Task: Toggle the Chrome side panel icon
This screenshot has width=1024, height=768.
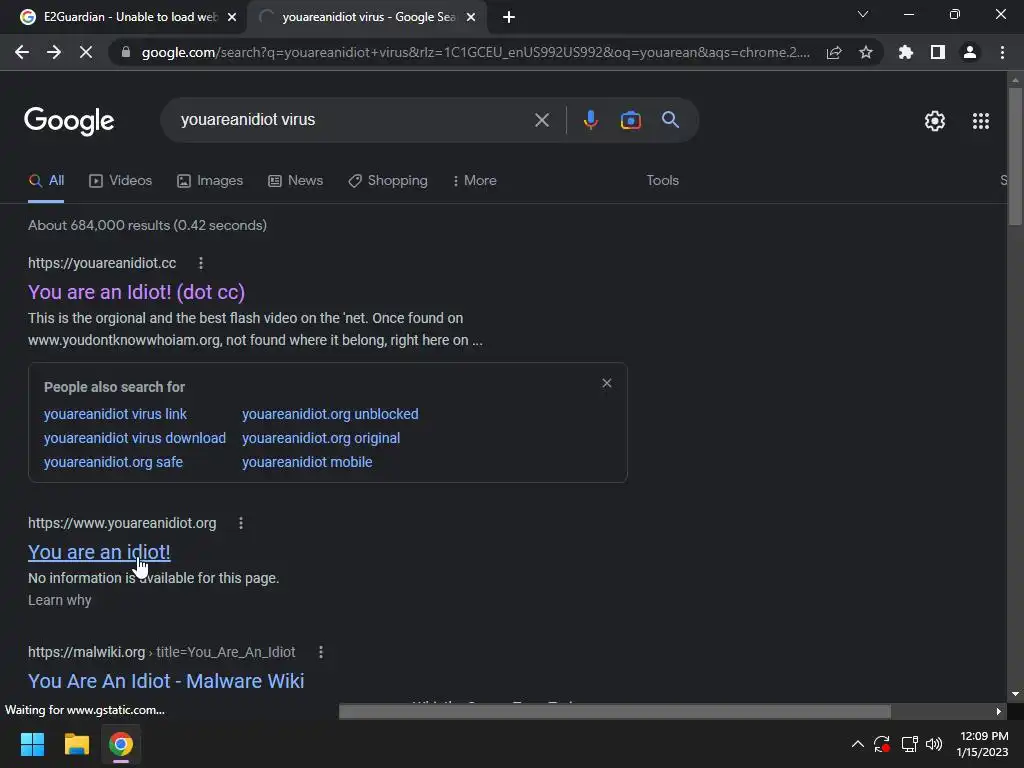Action: coord(938,52)
